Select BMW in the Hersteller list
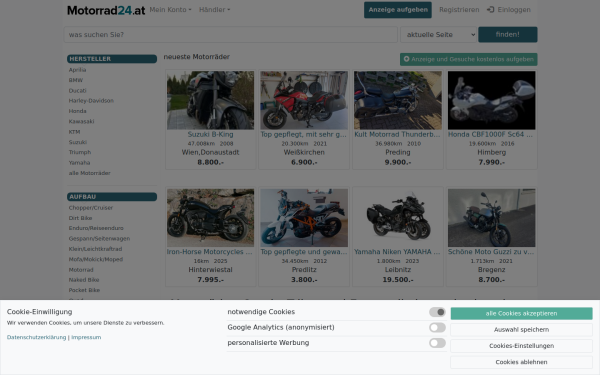The width and height of the screenshot is (600, 375). pos(76,80)
